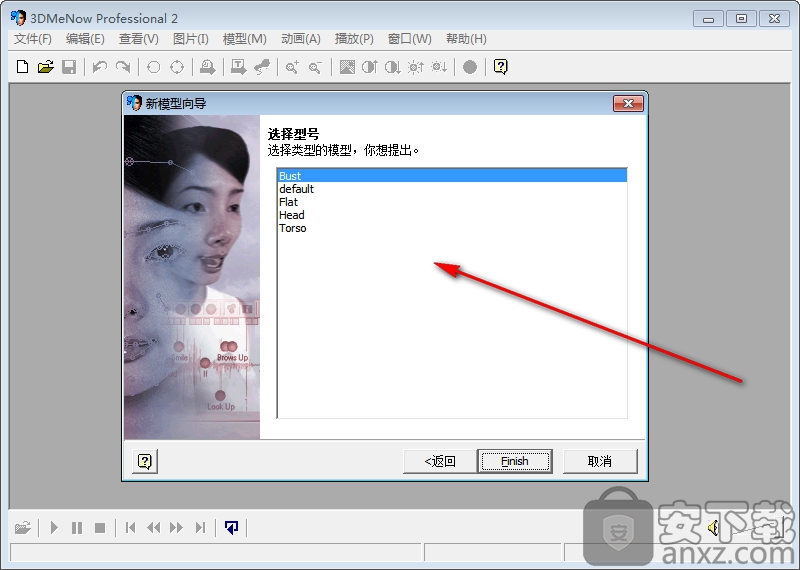Open the 帮助(H) menu

tap(466, 39)
